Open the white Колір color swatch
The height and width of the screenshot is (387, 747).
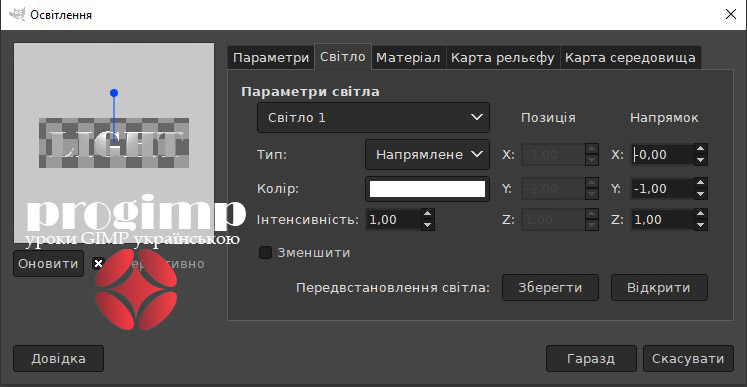point(427,189)
